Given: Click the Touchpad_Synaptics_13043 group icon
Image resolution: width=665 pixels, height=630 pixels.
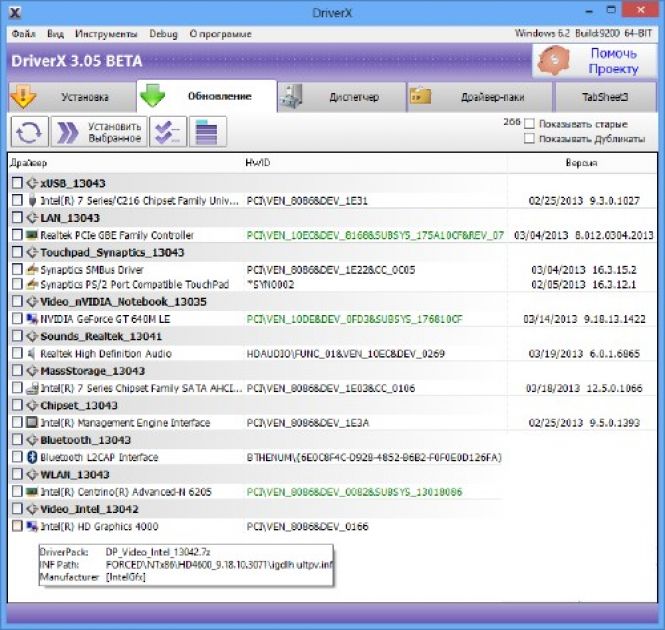Looking at the screenshot, I should point(32,252).
